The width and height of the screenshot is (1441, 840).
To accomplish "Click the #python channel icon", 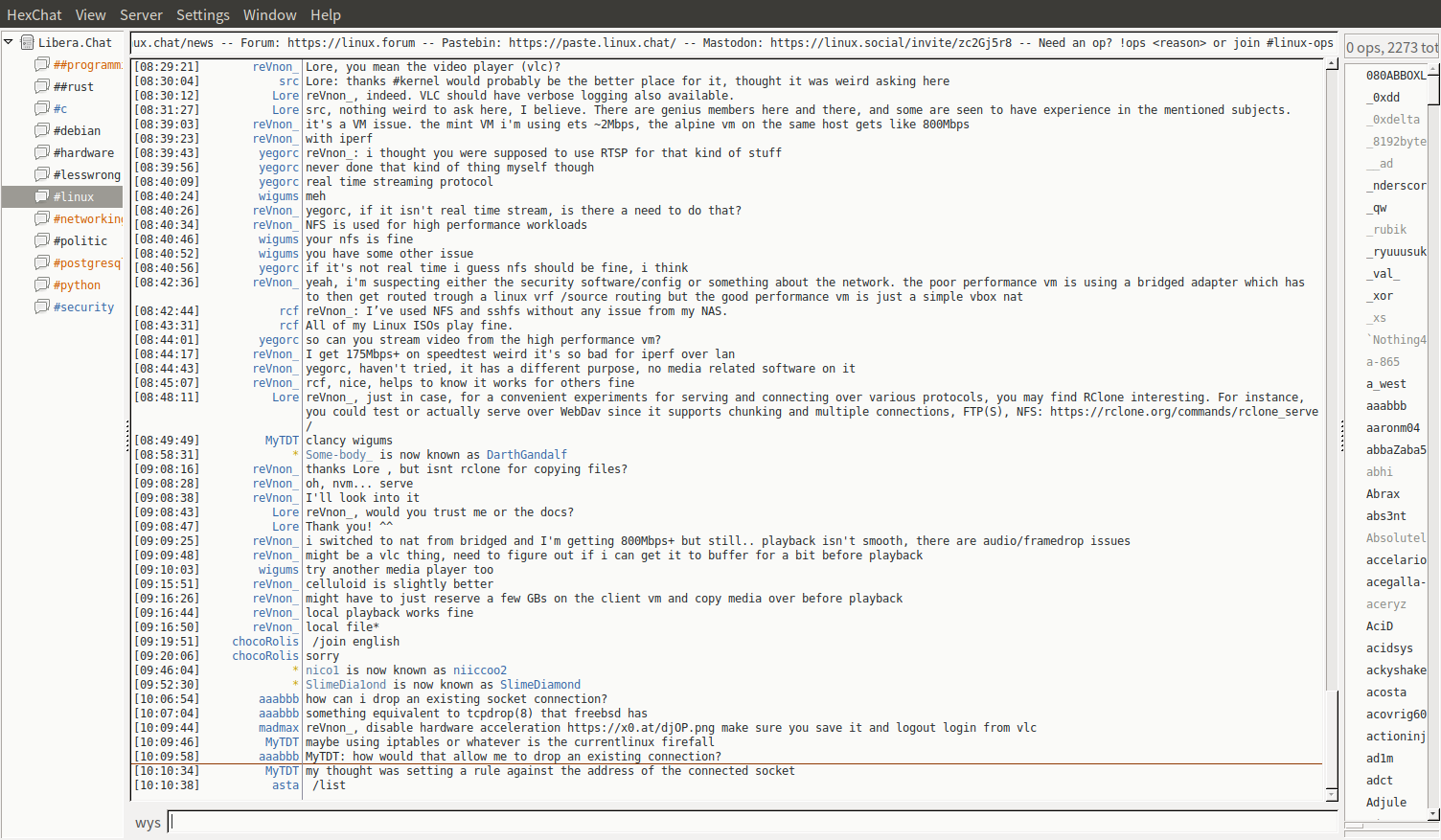I will click(42, 284).
